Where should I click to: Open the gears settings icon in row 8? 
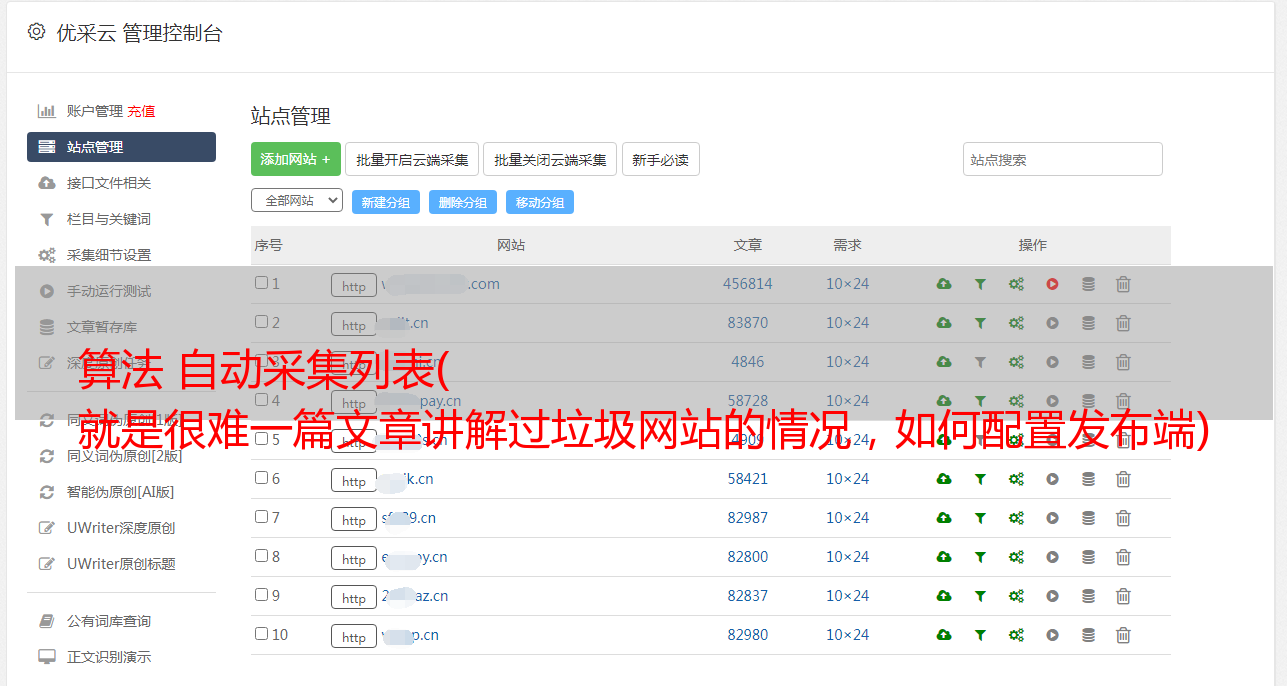click(1016, 557)
